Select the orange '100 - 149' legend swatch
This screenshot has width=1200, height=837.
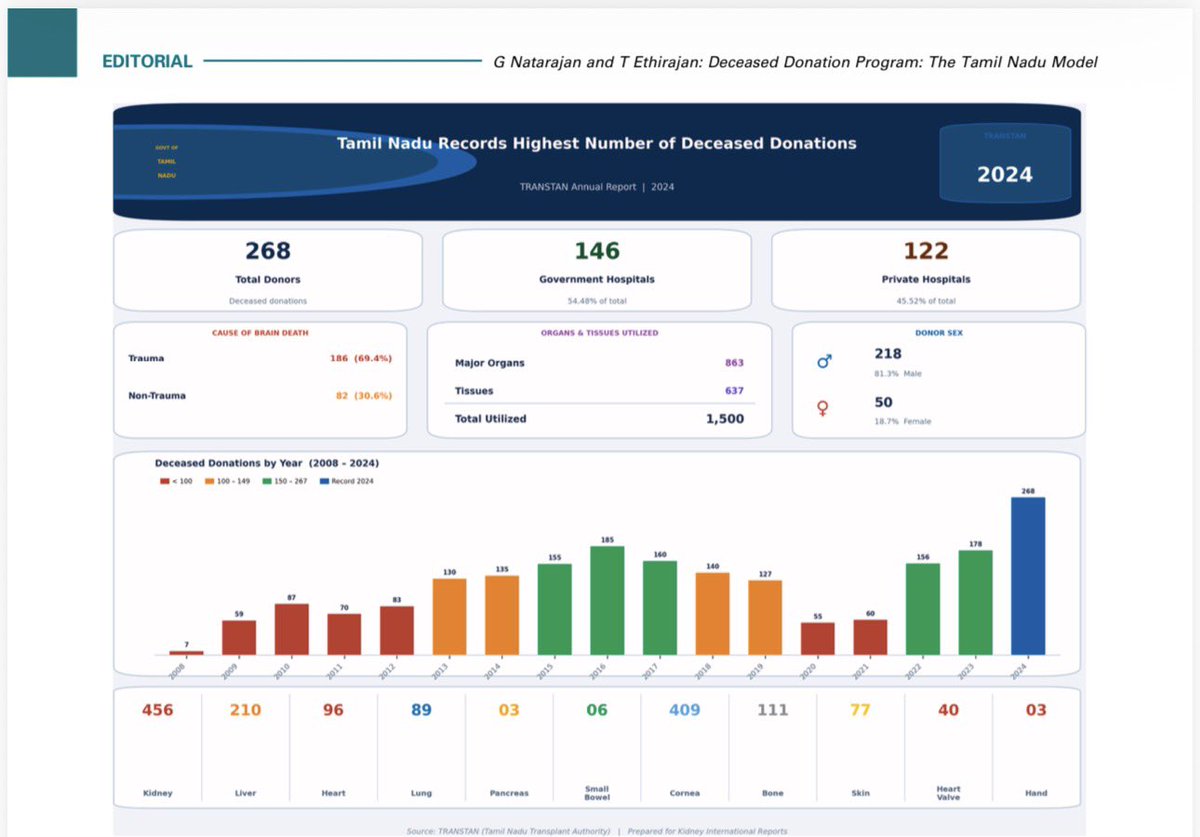(x=210, y=481)
